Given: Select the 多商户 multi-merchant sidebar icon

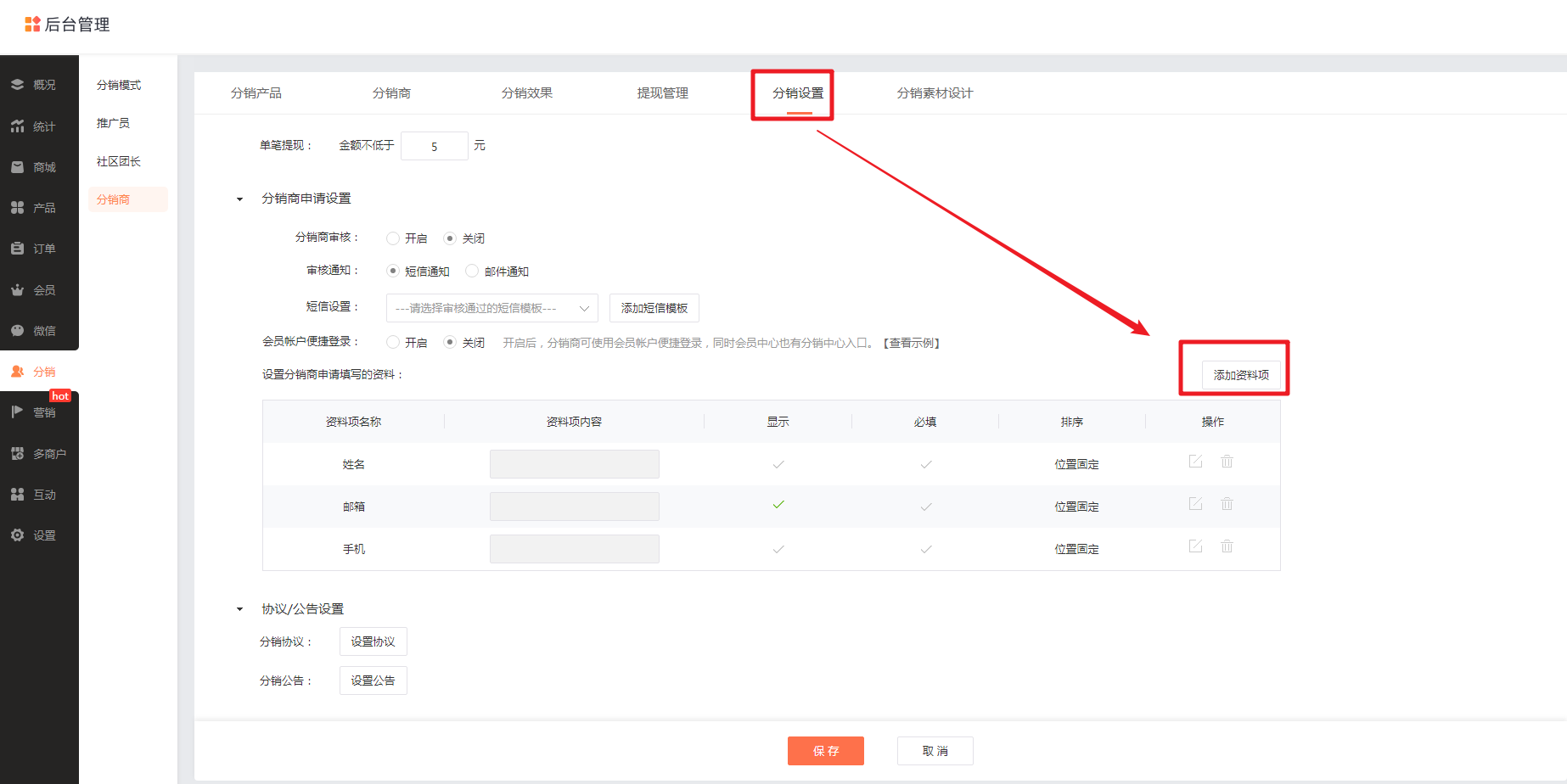Looking at the screenshot, I should (17, 454).
